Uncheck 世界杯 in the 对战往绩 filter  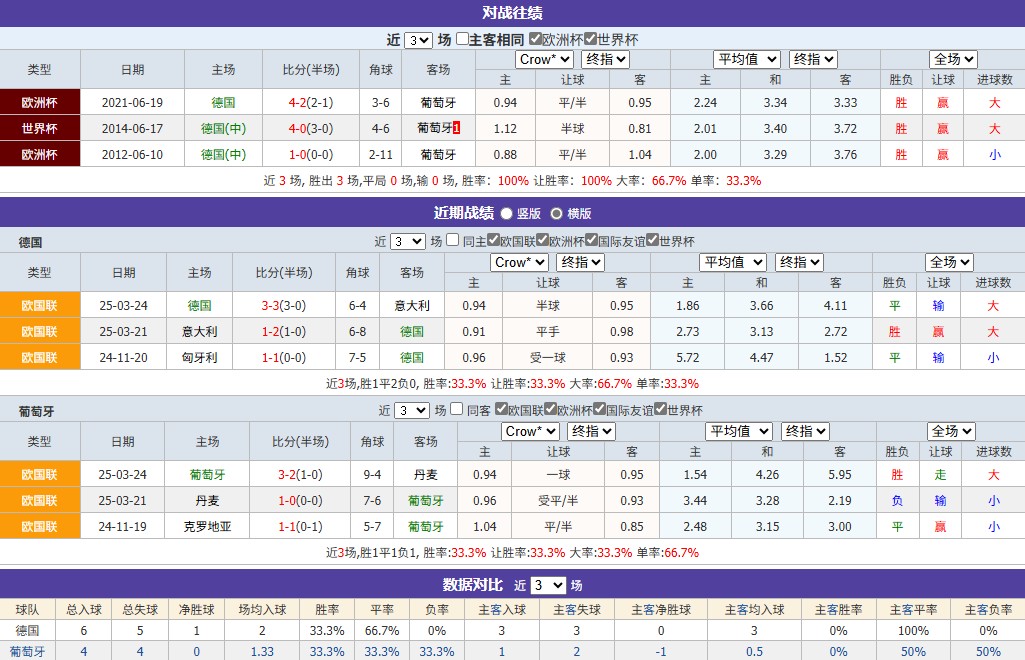[590, 40]
